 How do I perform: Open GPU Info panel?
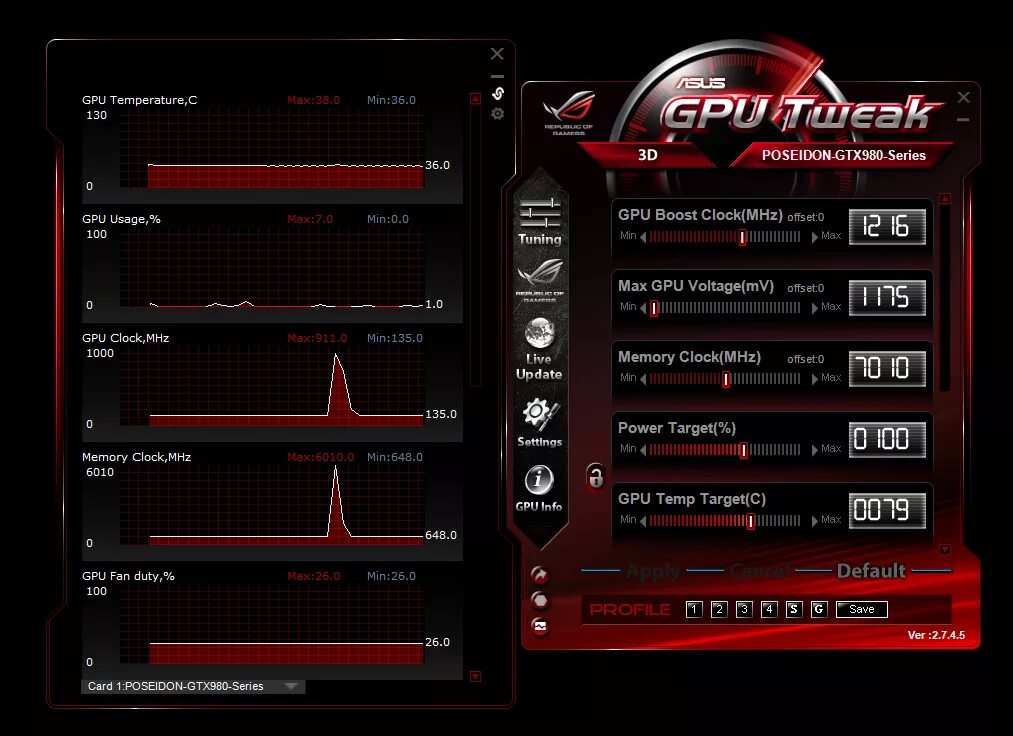539,489
